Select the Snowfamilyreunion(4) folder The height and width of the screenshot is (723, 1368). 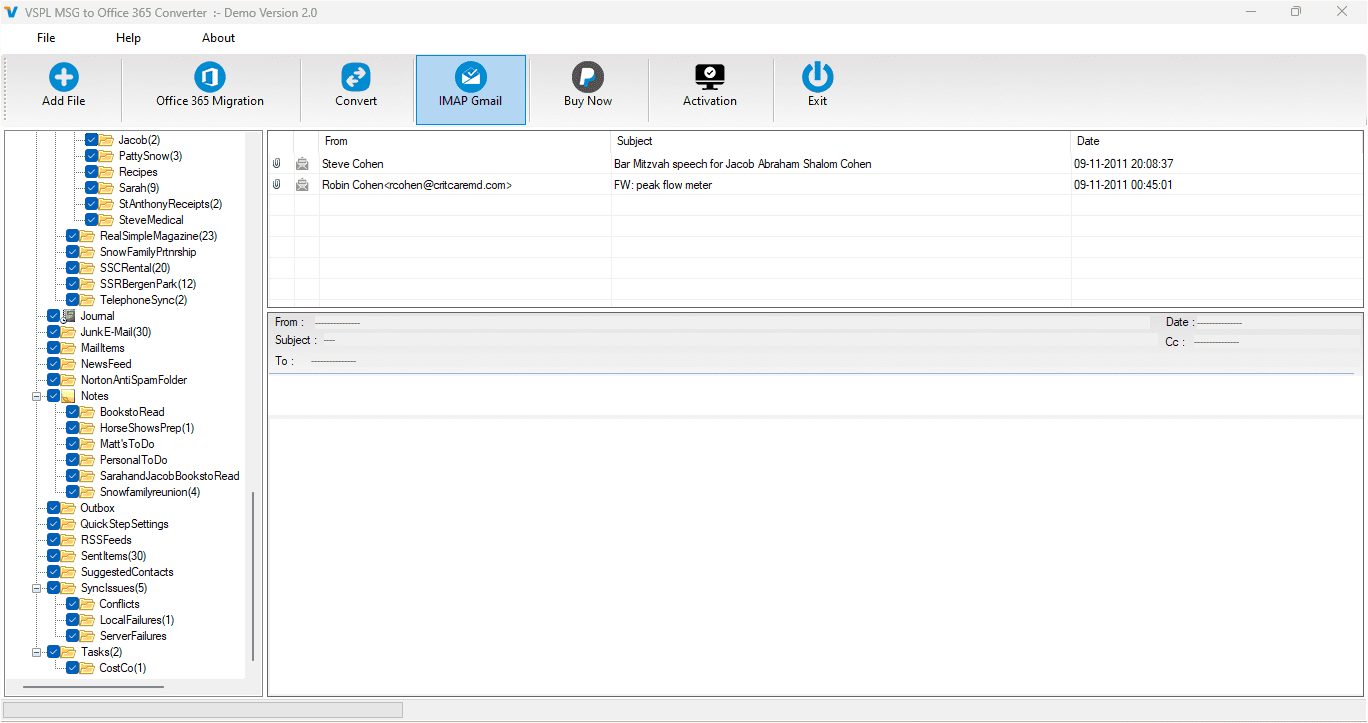click(150, 492)
